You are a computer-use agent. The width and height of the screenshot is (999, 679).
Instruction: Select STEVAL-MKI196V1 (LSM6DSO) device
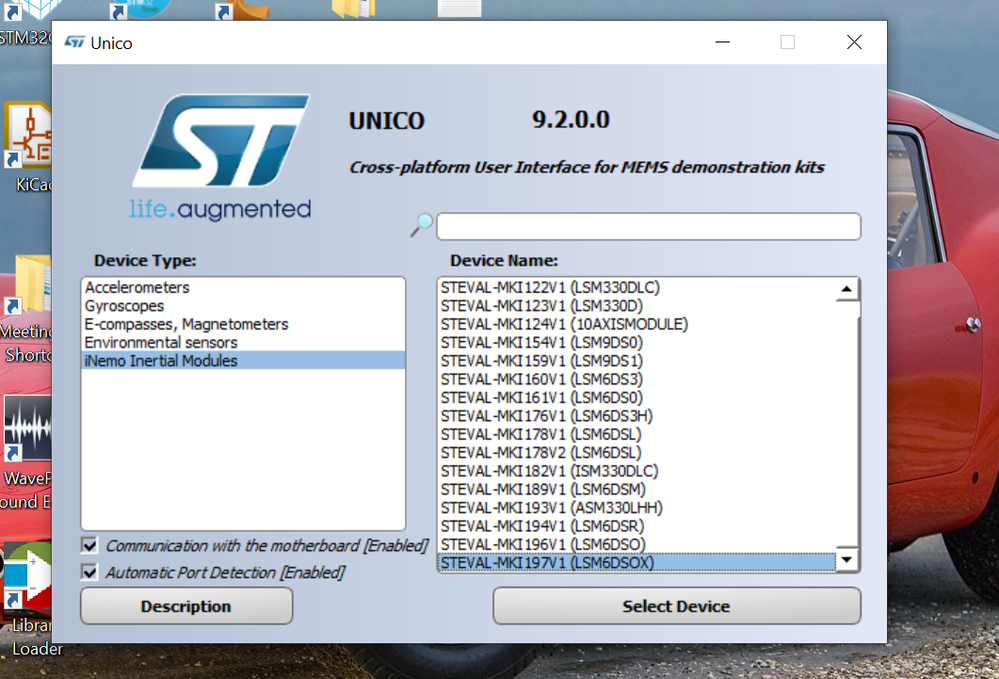(x=636, y=545)
